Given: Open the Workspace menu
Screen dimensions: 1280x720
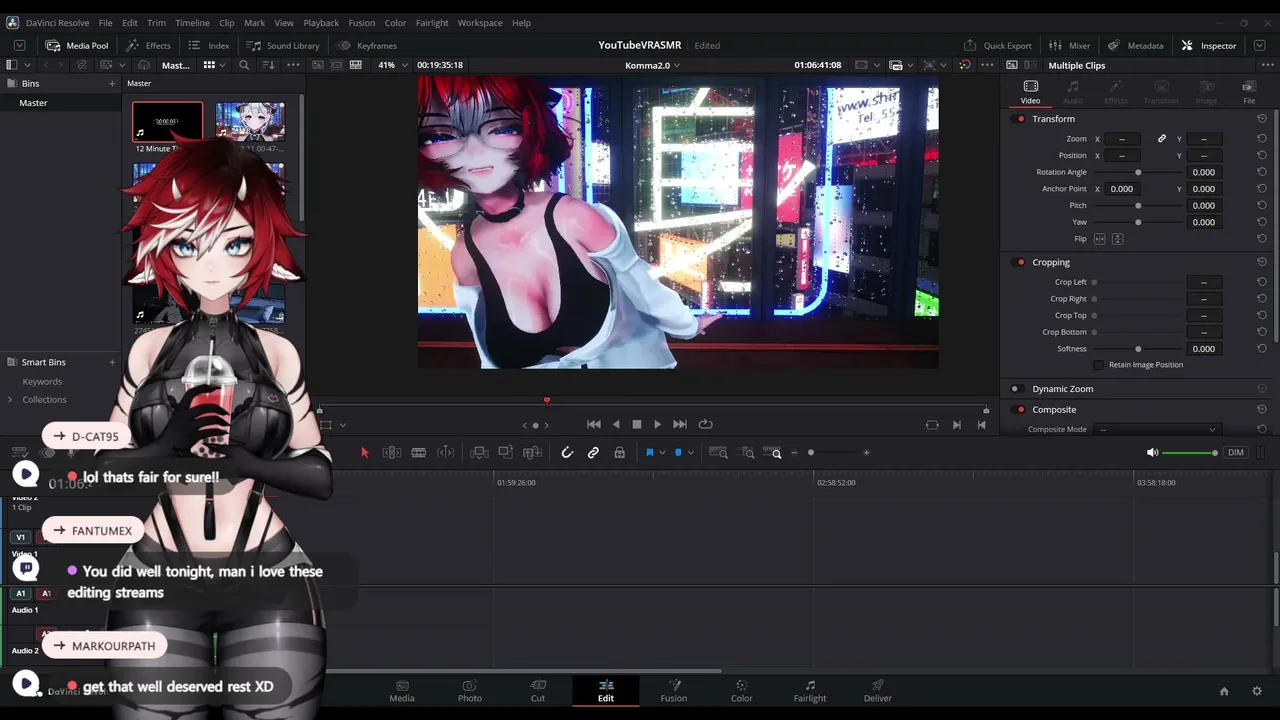Looking at the screenshot, I should coord(480,23).
